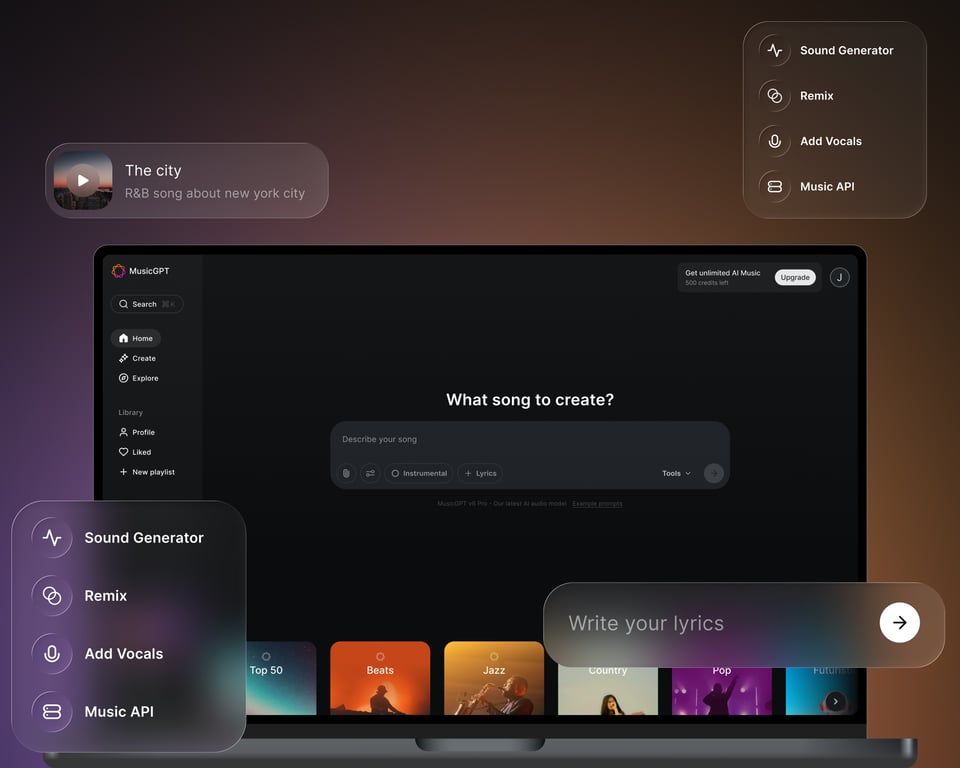Click the paperclip attachment icon in prompt box
The image size is (960, 768).
pos(346,473)
